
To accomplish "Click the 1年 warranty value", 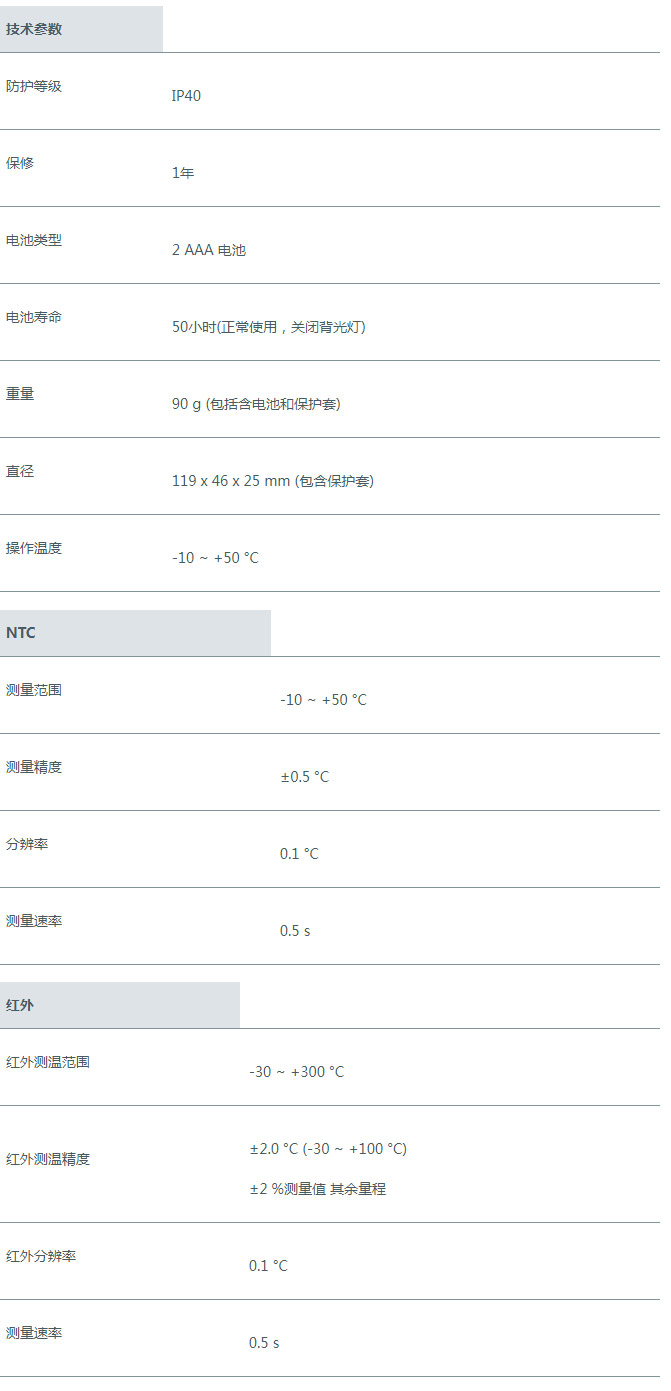I will [x=183, y=173].
